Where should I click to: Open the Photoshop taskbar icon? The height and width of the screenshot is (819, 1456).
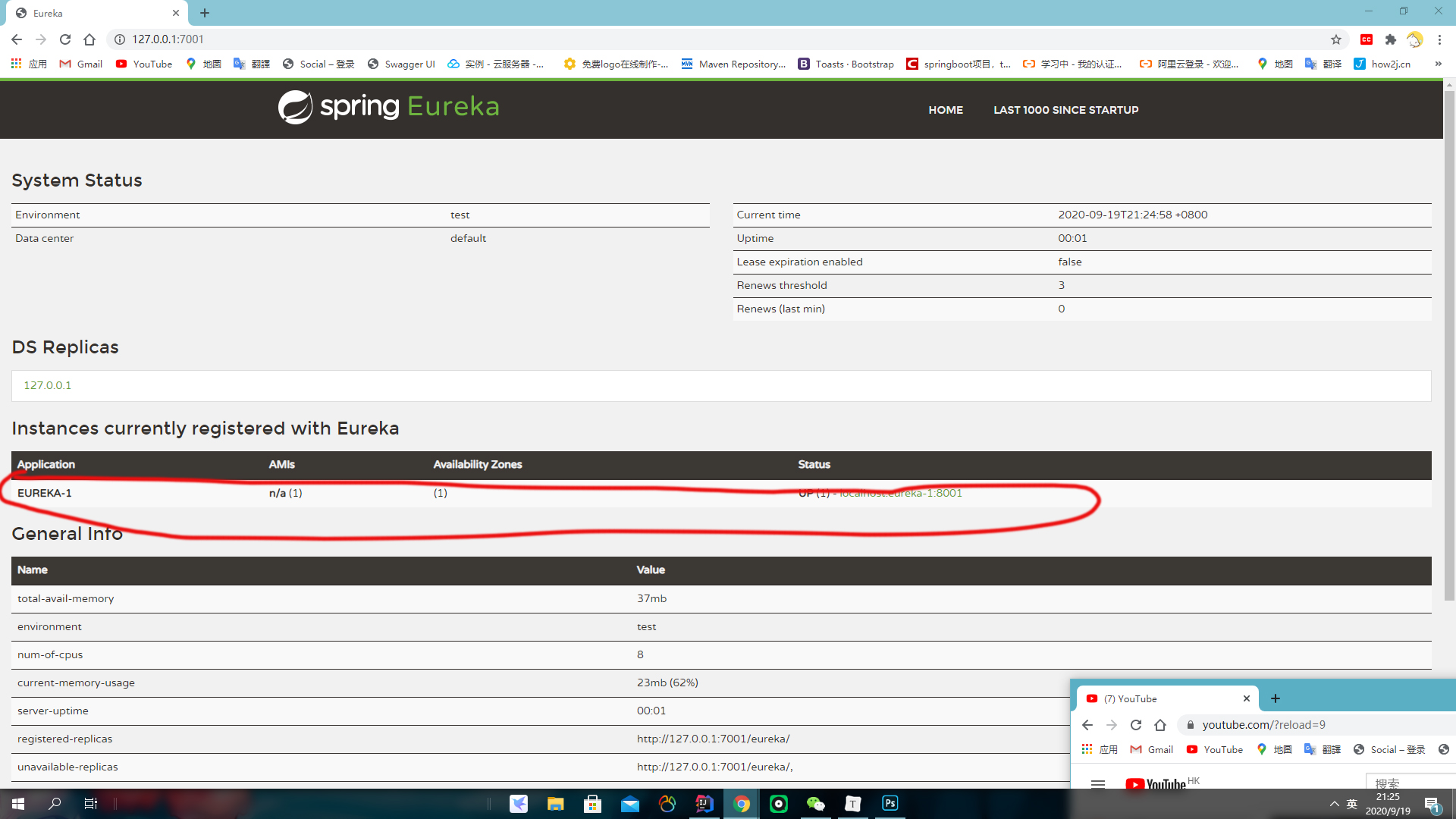coord(890,804)
